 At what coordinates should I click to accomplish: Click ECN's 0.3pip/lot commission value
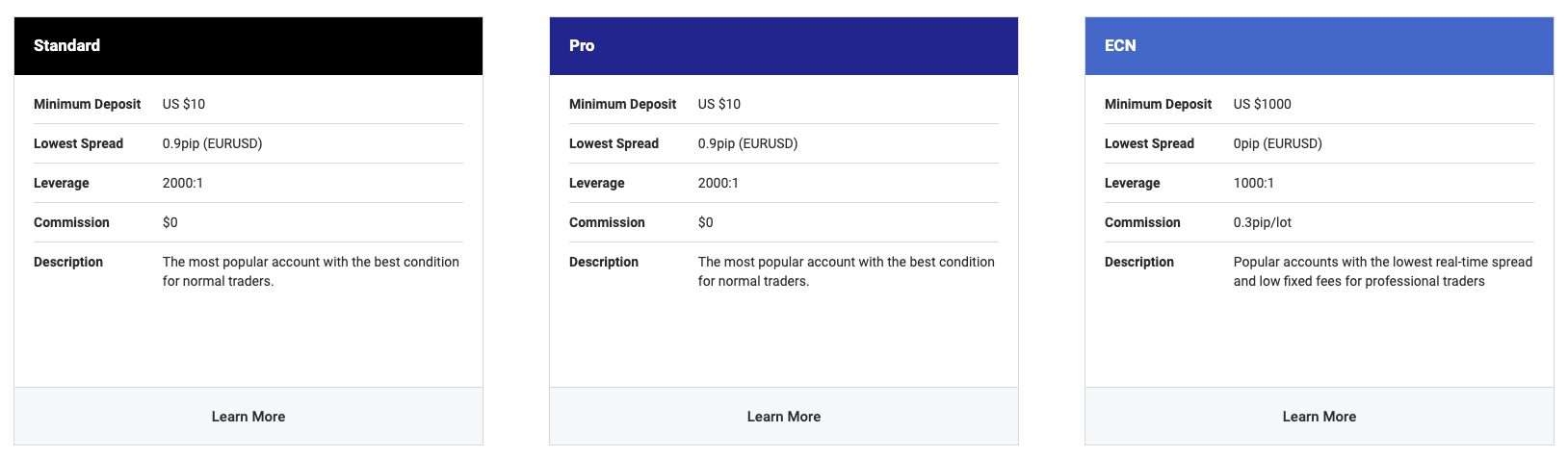pos(1263,222)
